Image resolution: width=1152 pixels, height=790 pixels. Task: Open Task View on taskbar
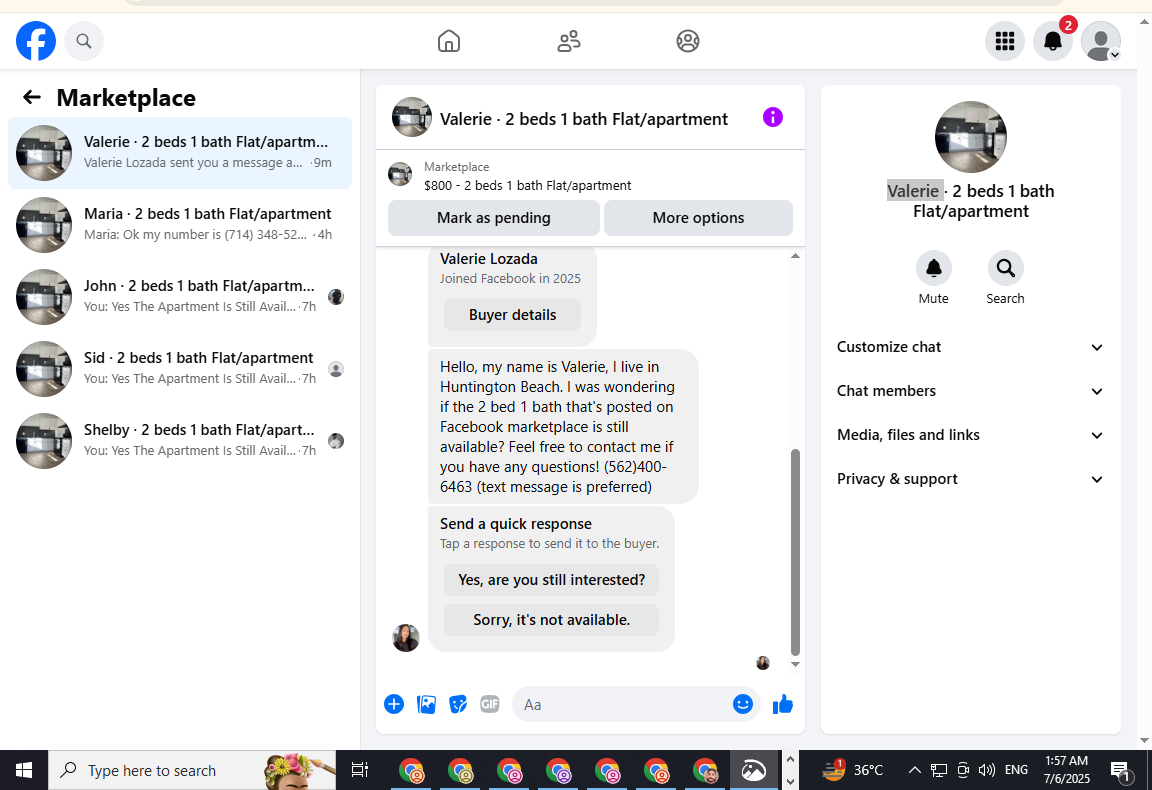(x=359, y=770)
